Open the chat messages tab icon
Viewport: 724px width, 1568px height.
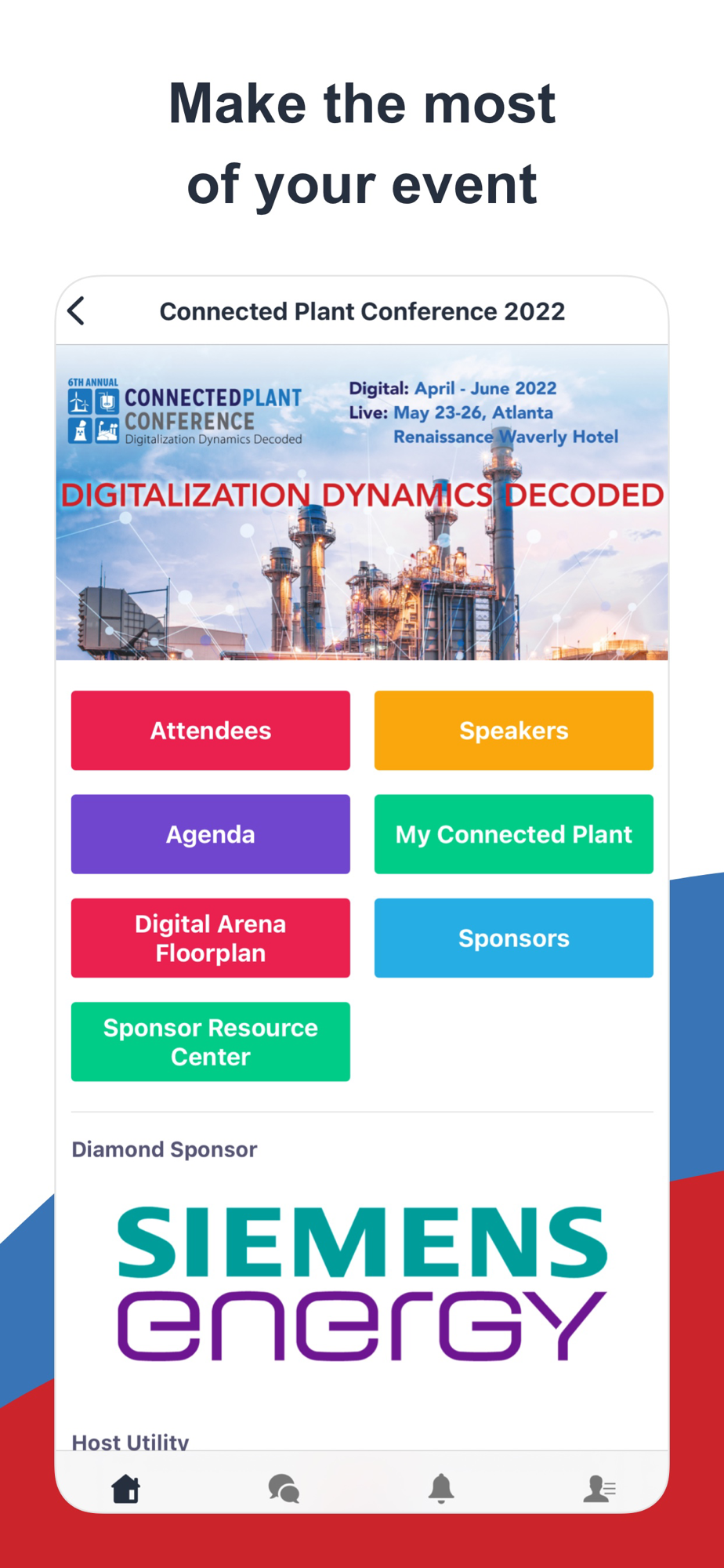coord(284,1487)
